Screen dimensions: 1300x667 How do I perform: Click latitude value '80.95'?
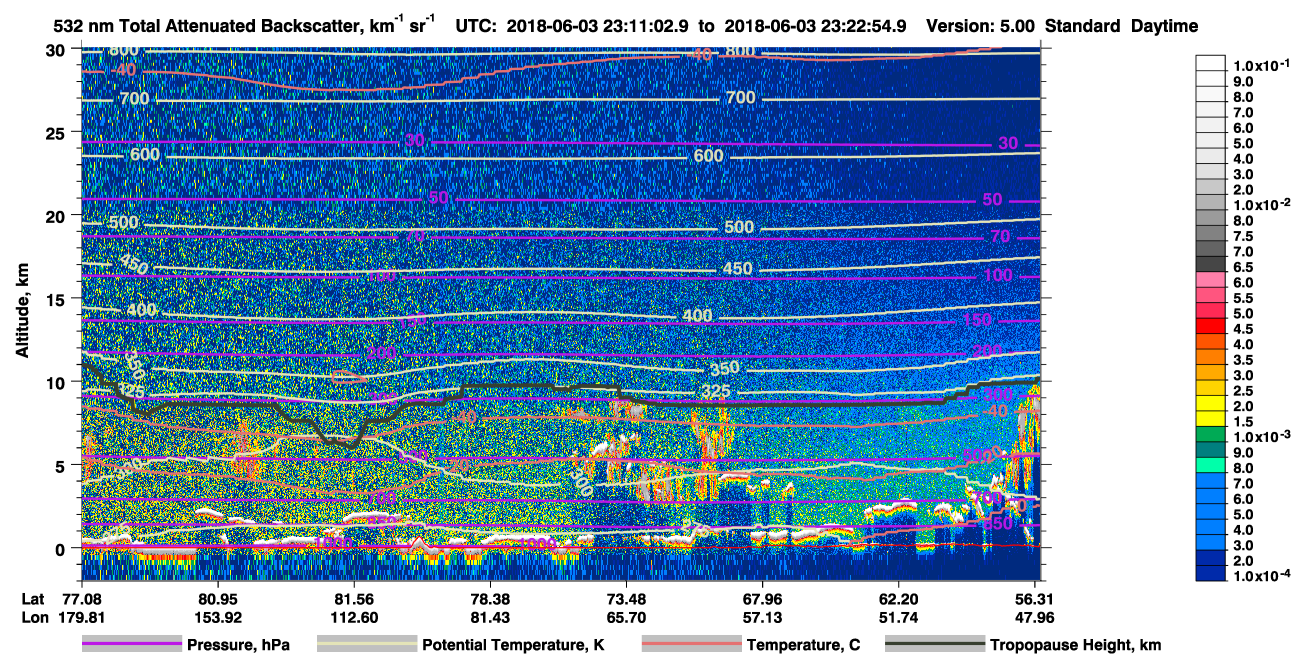[x=217, y=598]
